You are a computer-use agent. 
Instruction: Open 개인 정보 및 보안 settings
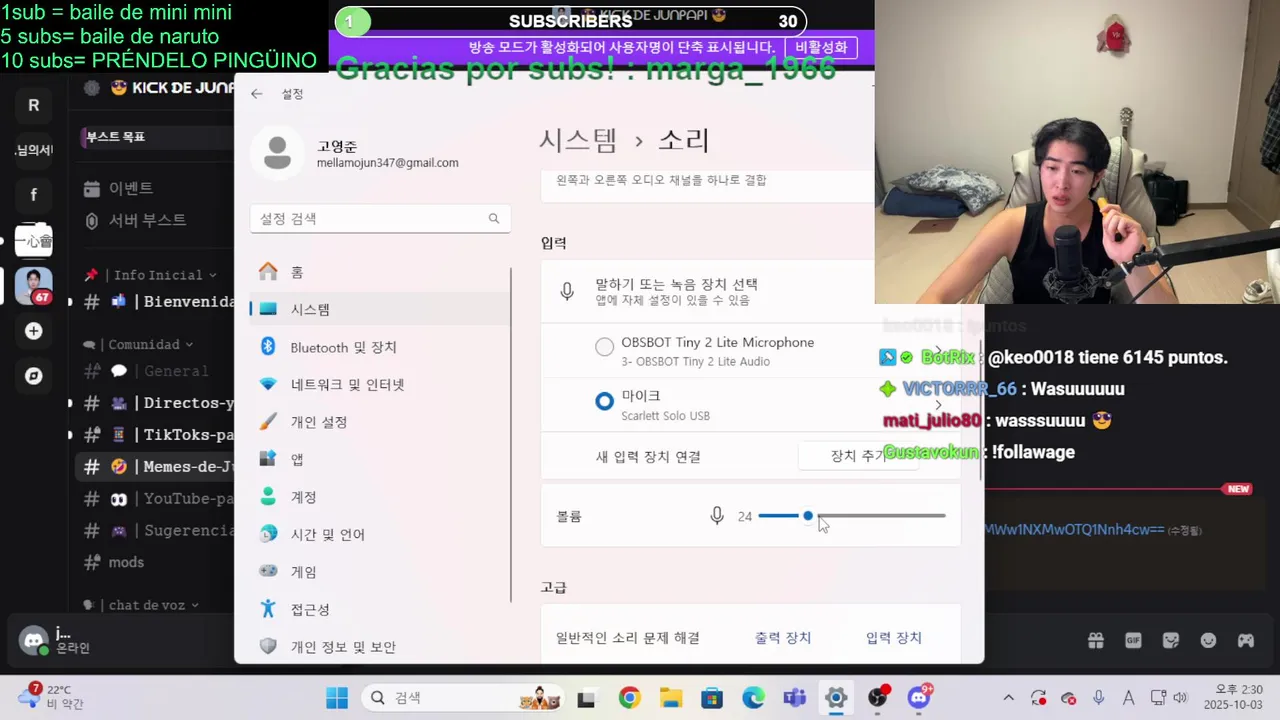tap(380, 647)
